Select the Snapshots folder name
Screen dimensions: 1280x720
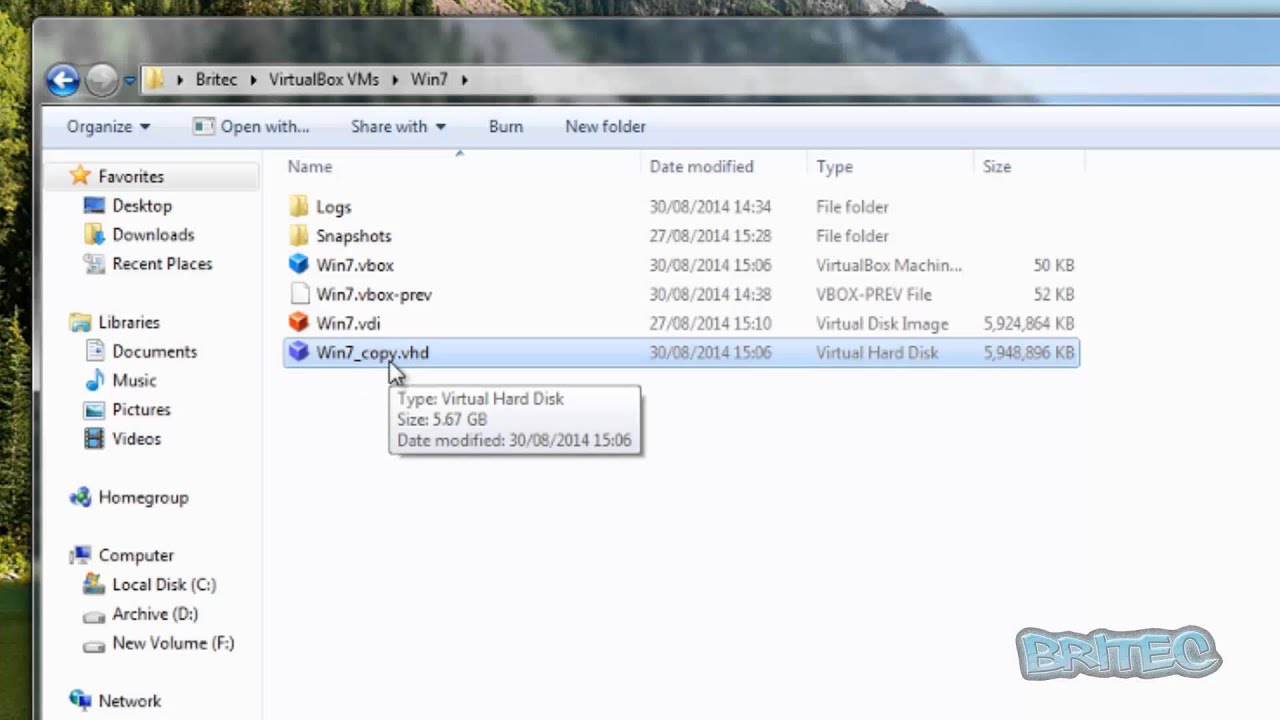pyautogui.click(x=354, y=236)
